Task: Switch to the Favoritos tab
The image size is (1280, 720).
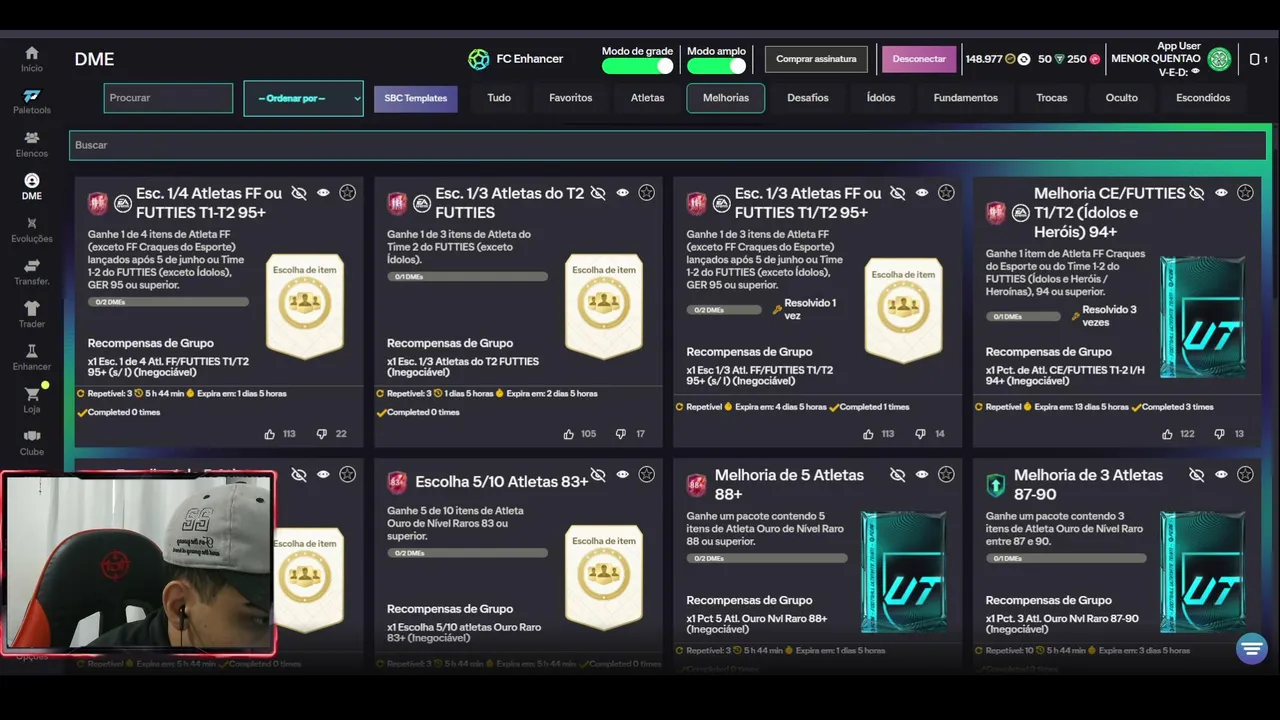Action: [x=571, y=98]
